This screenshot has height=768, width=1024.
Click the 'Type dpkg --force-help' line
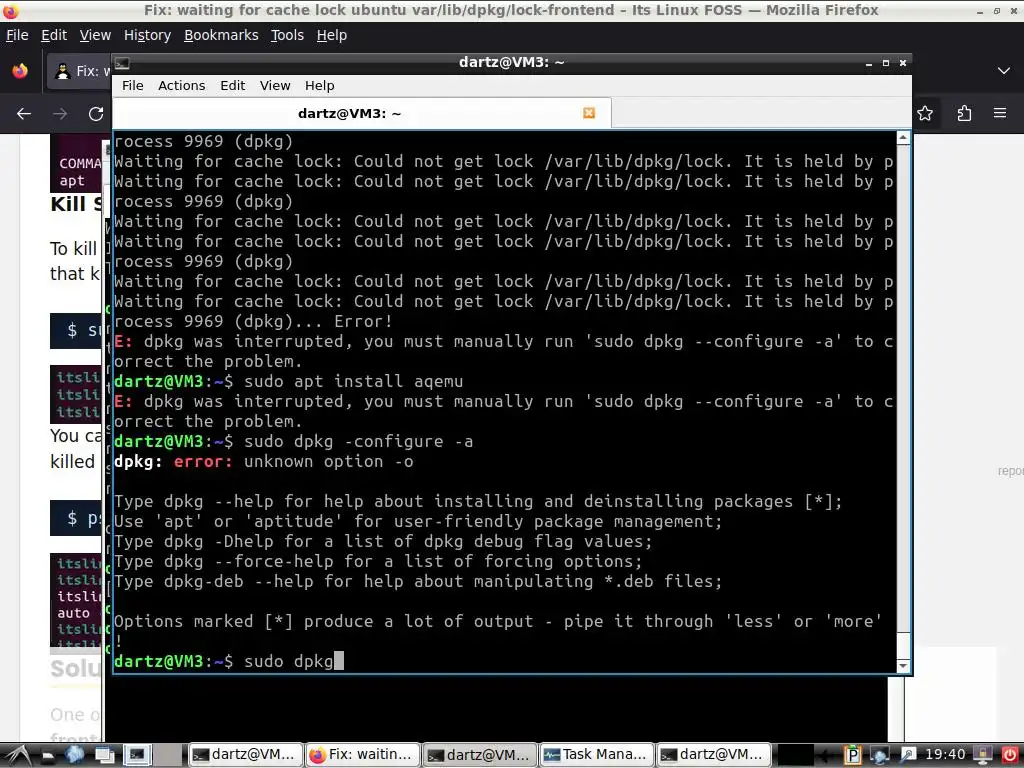point(378,562)
